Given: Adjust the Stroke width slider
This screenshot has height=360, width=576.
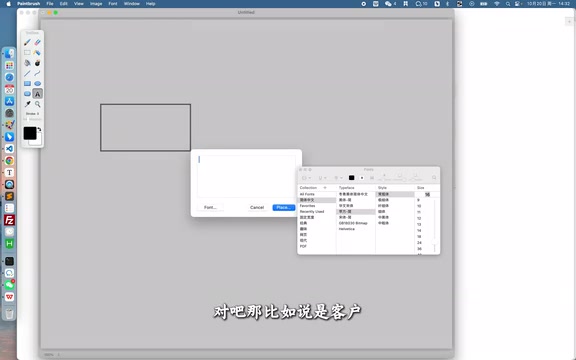Looking at the screenshot, I should pyautogui.click(x=33, y=119).
